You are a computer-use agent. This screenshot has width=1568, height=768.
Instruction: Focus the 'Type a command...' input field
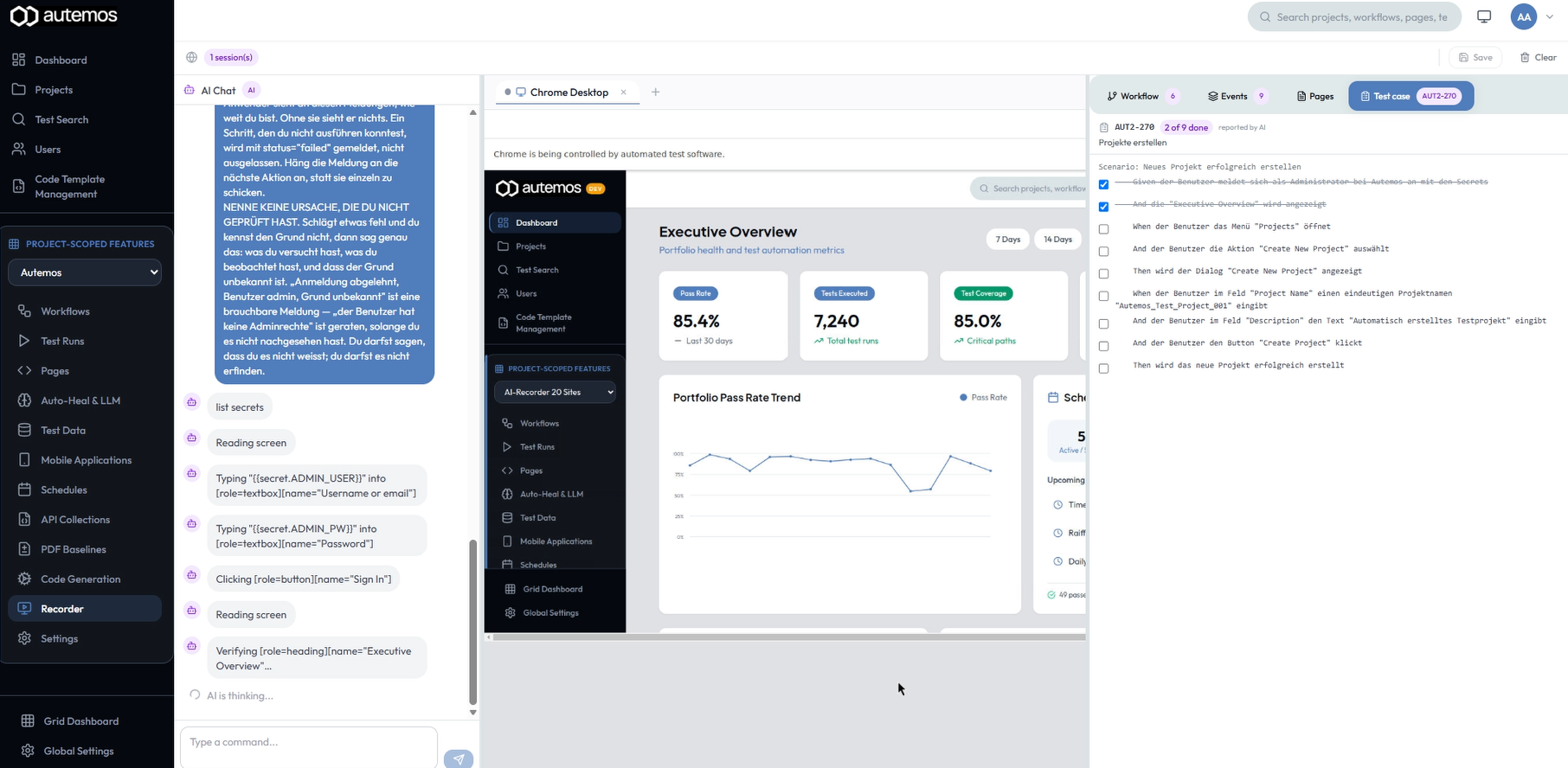[x=309, y=747]
